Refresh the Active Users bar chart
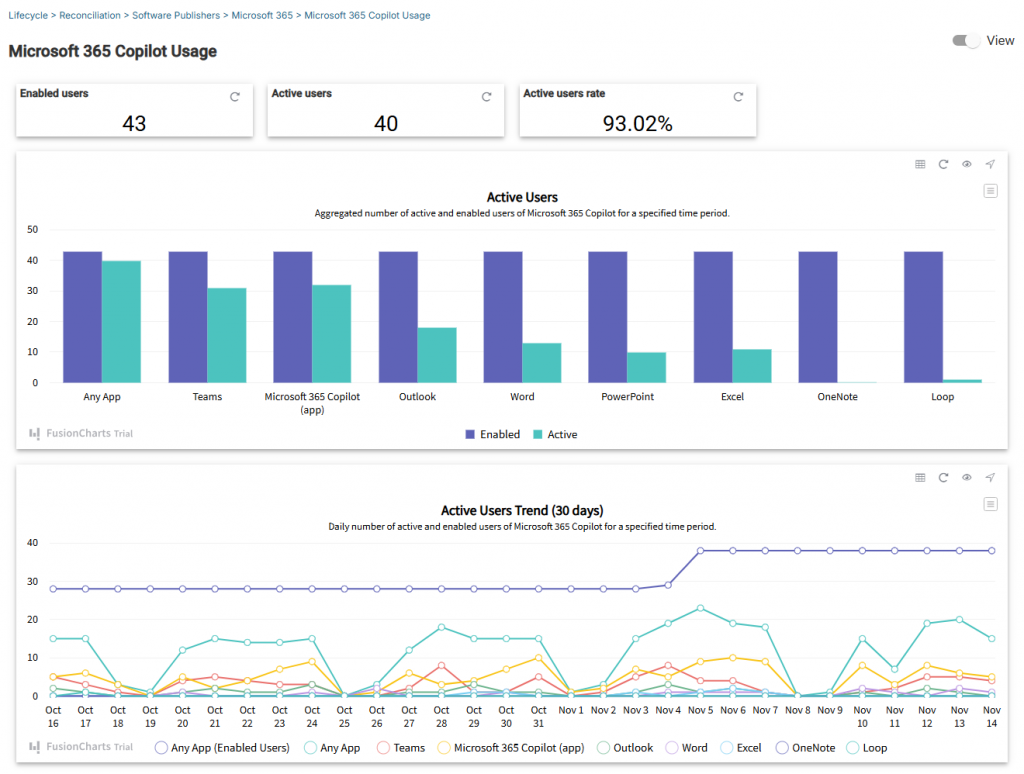1024x774 pixels. 943,164
